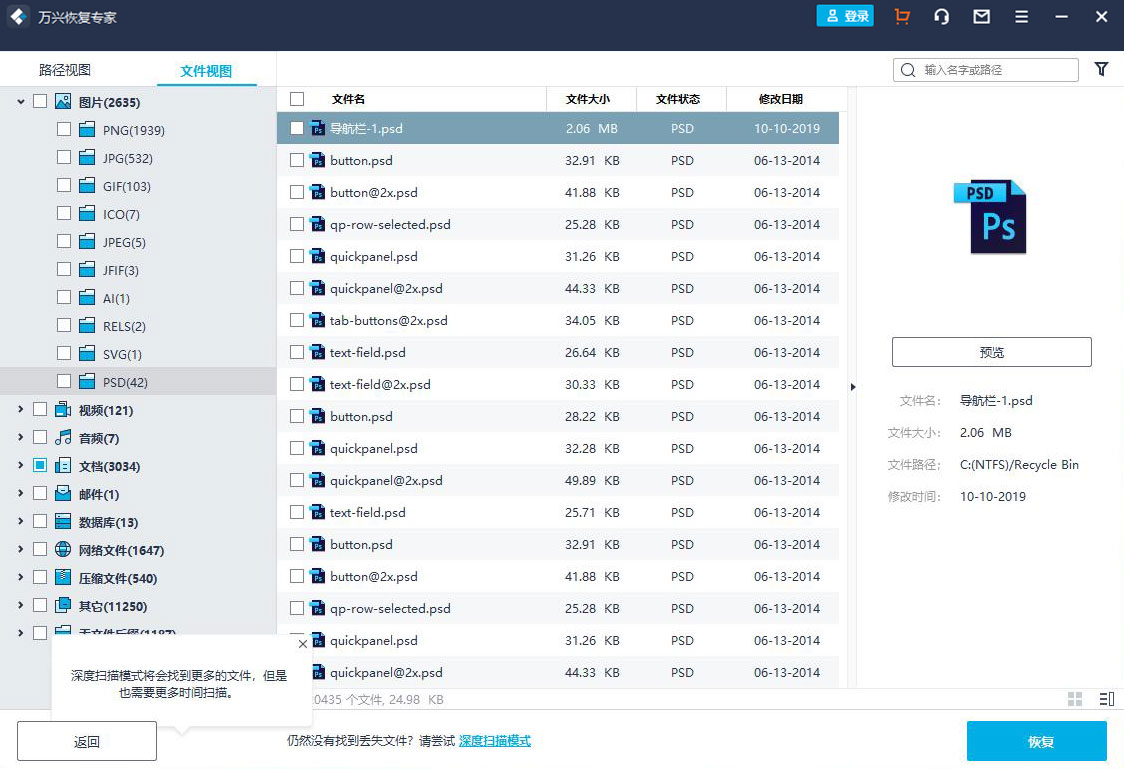The image size is (1124, 769).
Task: Click the mail envelope icon
Action: 982,17
